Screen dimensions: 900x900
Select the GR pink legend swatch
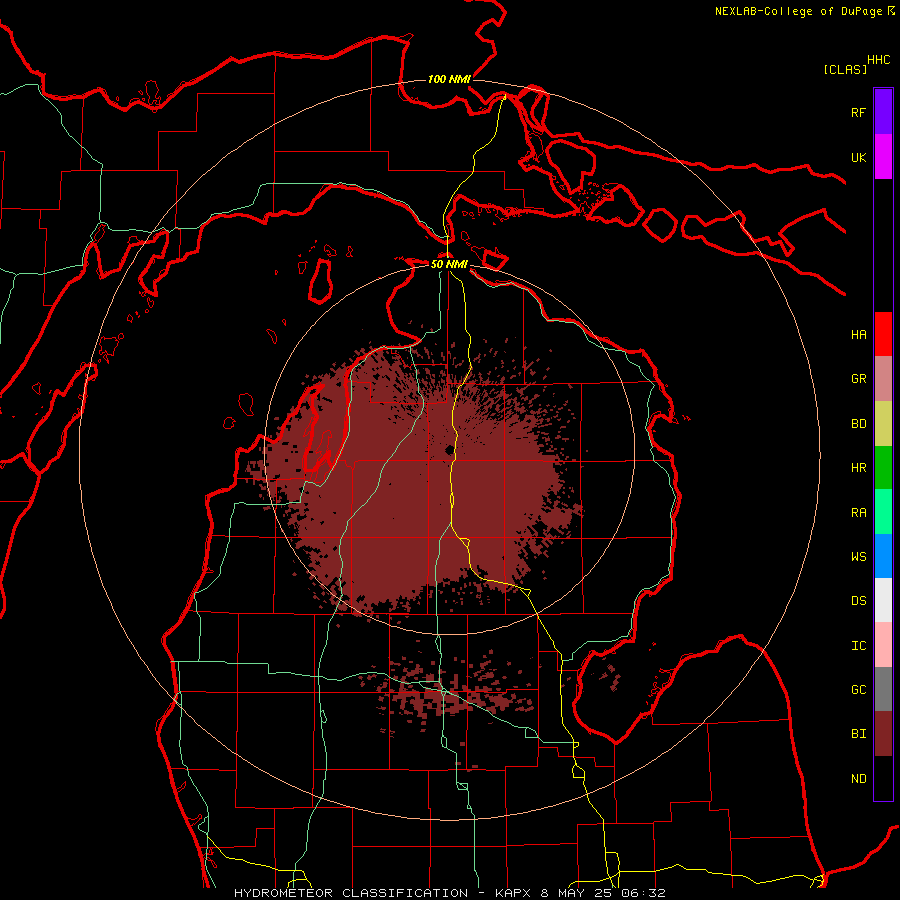pyautogui.click(x=883, y=379)
